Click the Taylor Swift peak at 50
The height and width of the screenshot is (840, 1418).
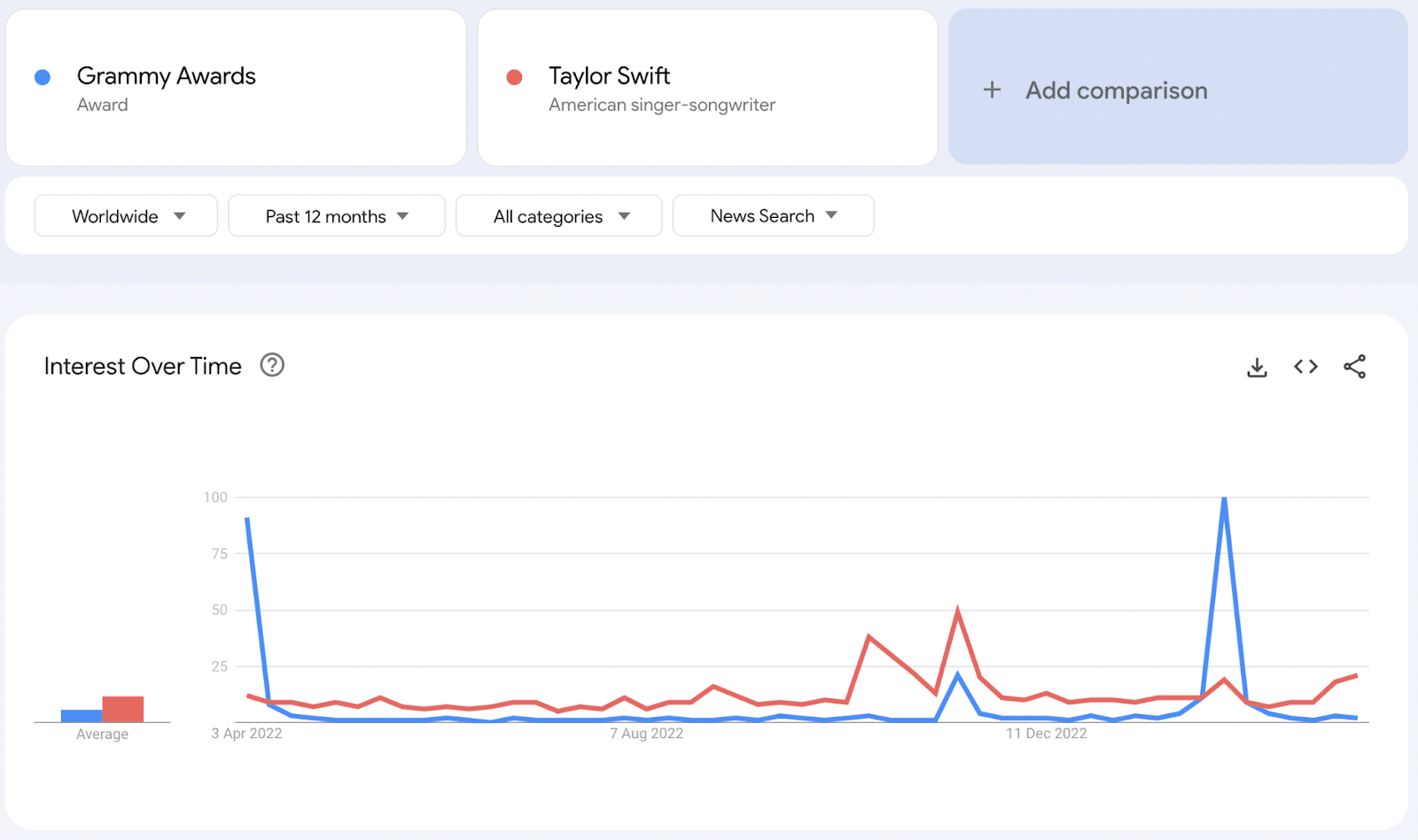(x=958, y=611)
